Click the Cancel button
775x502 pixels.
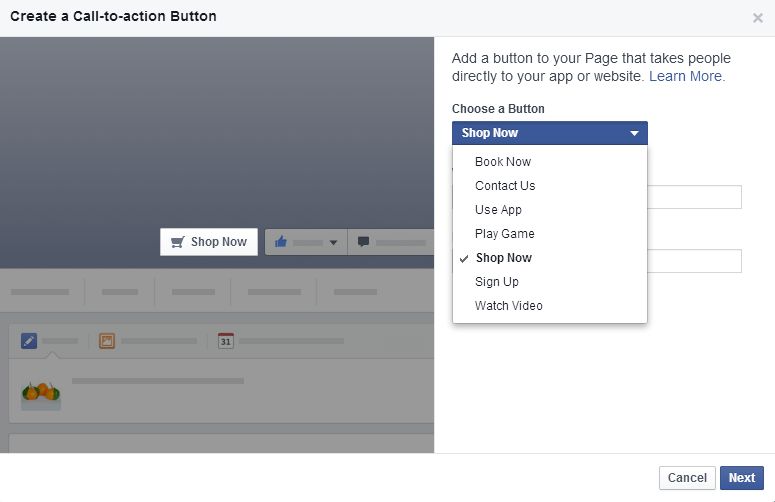[x=687, y=478]
